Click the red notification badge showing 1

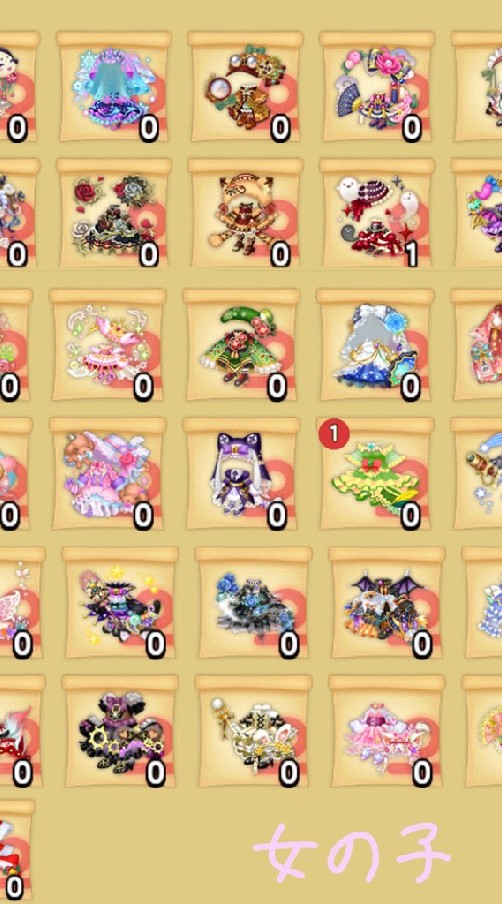click(x=334, y=434)
